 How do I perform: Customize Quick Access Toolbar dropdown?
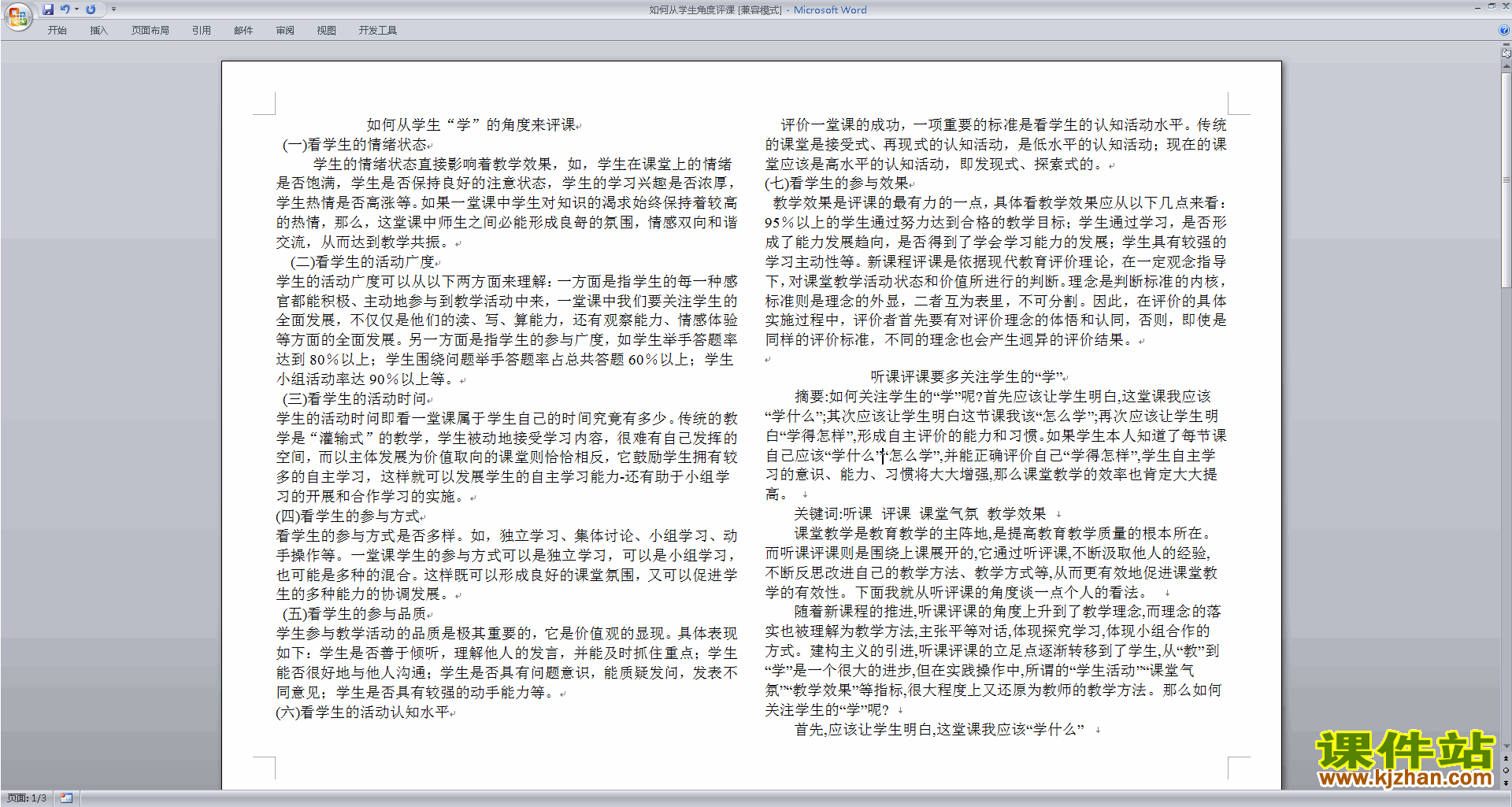point(113,9)
